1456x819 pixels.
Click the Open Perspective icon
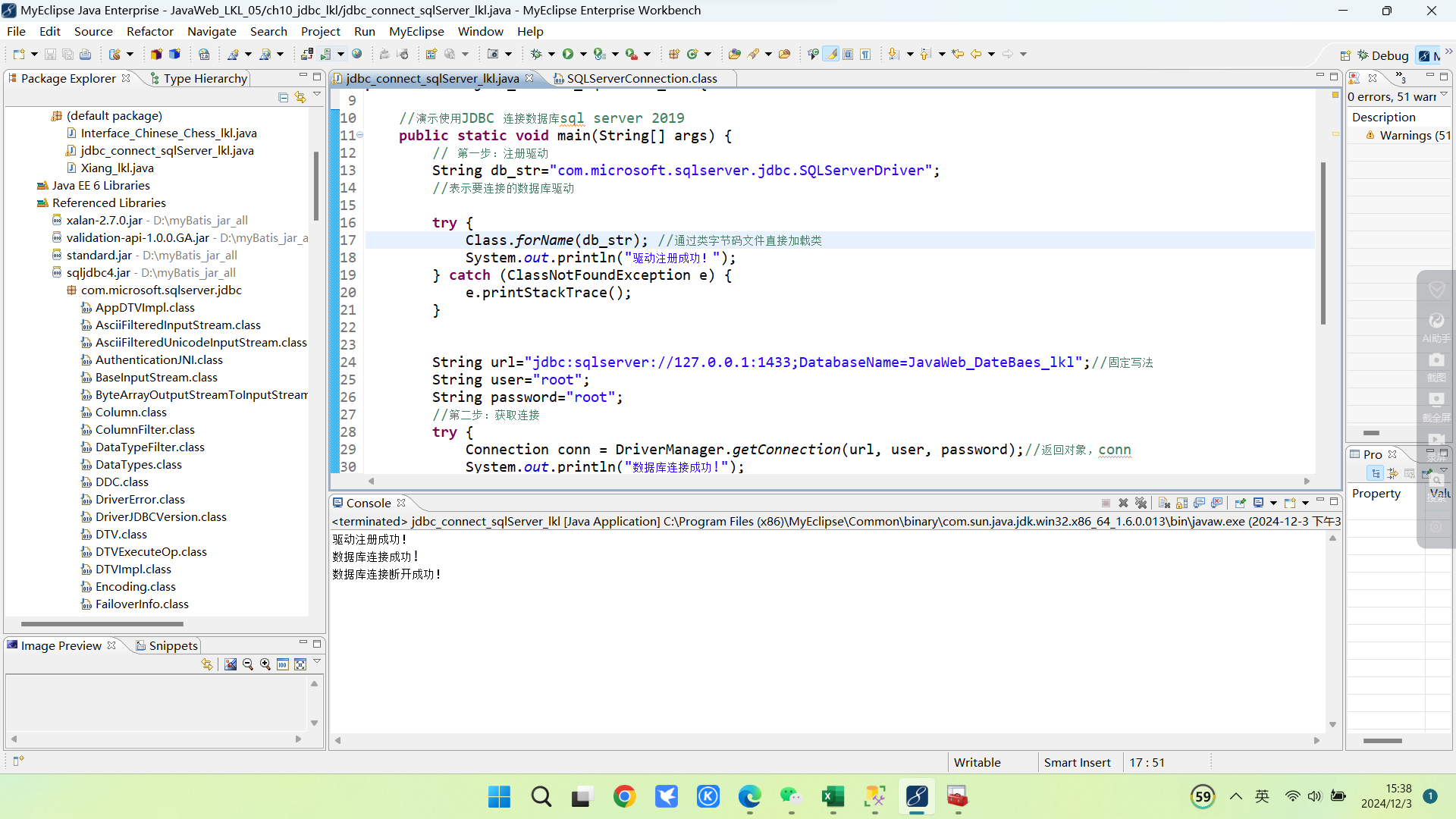[x=1345, y=55]
